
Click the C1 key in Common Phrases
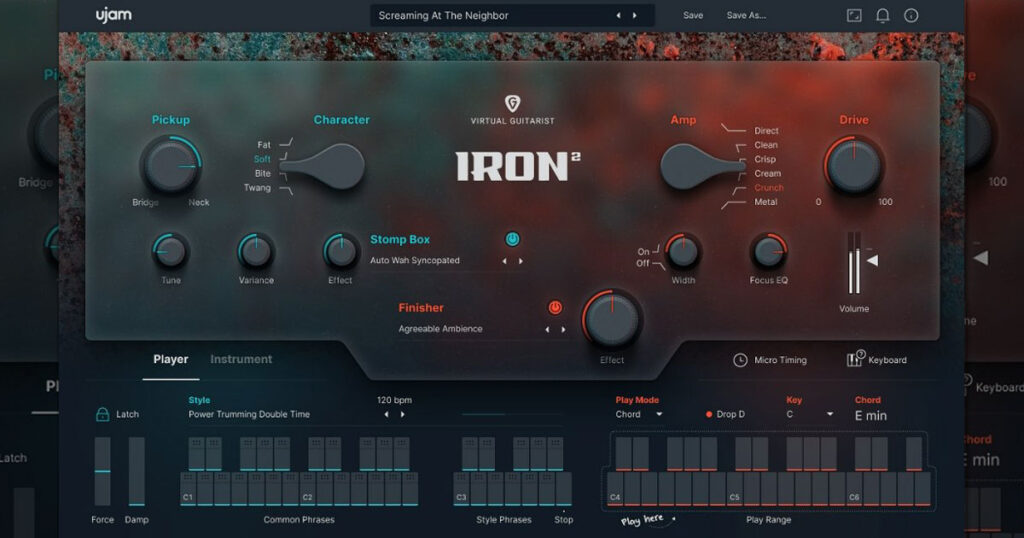click(x=188, y=489)
